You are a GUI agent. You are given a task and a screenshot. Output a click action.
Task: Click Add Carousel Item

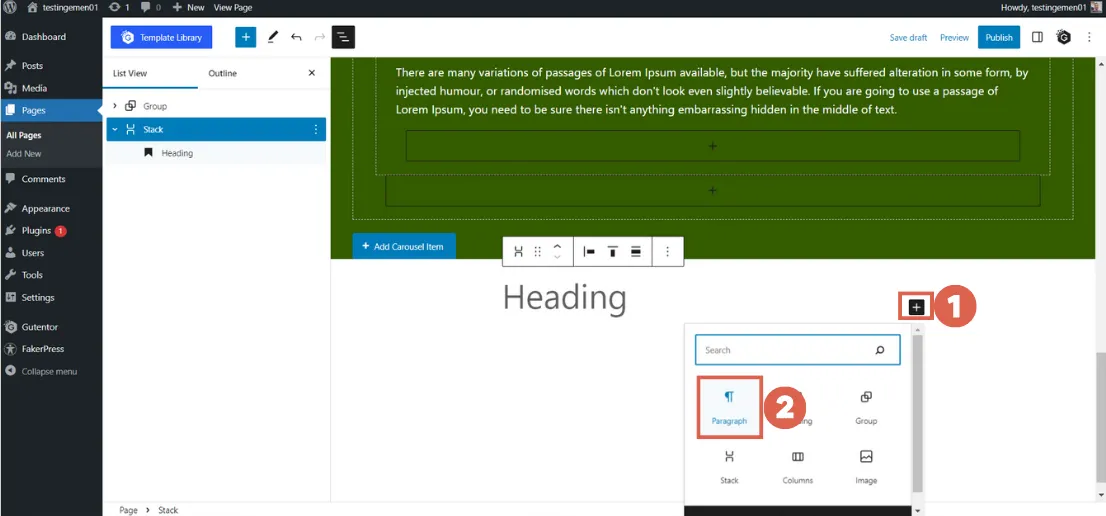click(404, 246)
